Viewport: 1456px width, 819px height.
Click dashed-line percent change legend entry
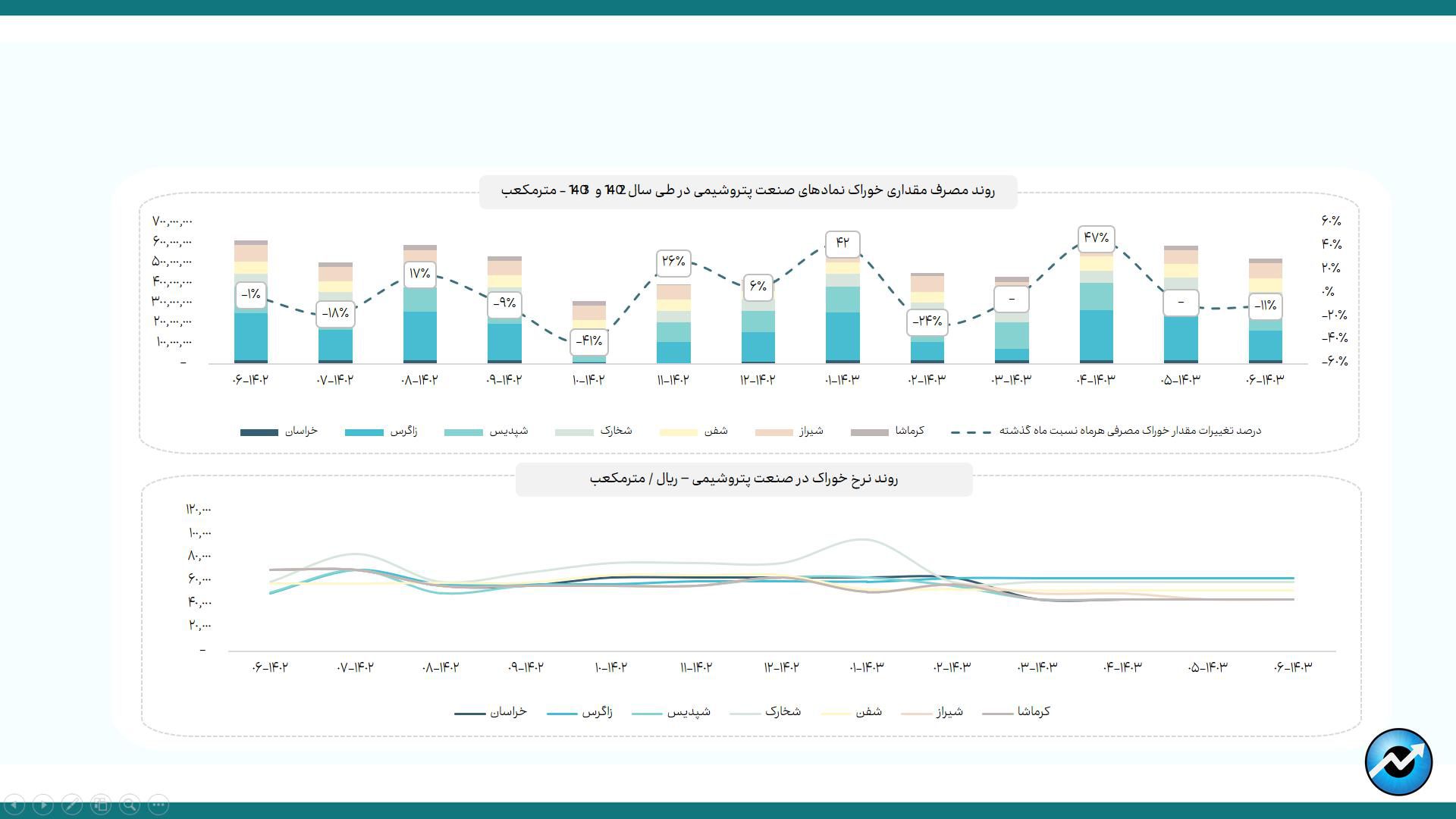click(x=1106, y=431)
